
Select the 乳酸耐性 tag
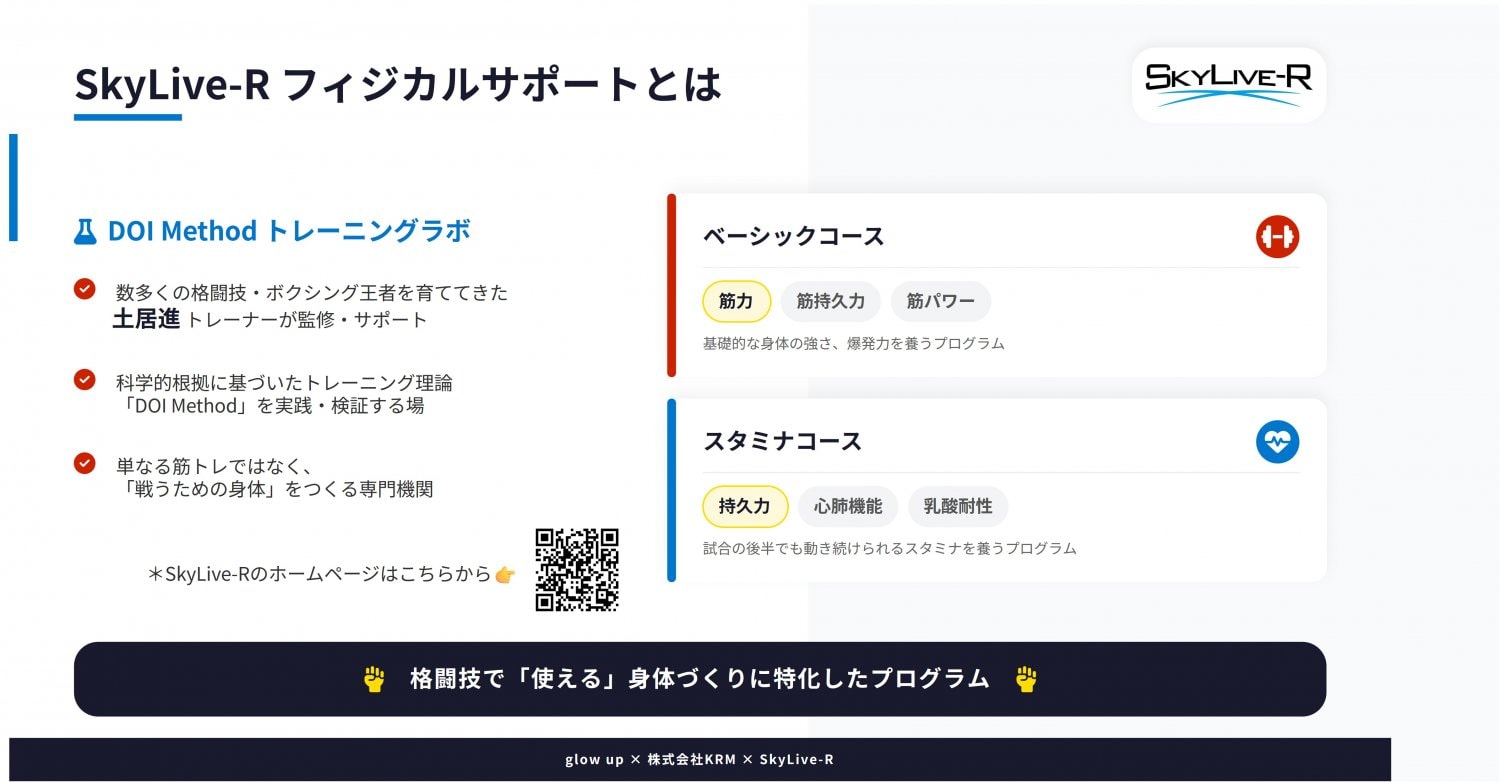(957, 506)
